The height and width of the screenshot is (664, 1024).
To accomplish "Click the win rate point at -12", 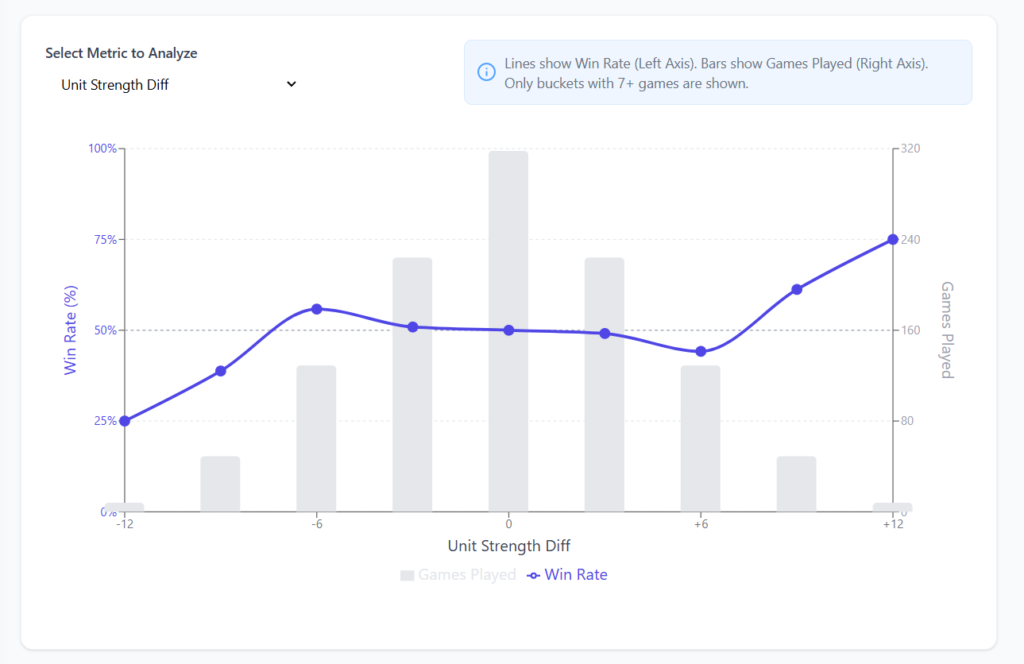I will coord(125,421).
